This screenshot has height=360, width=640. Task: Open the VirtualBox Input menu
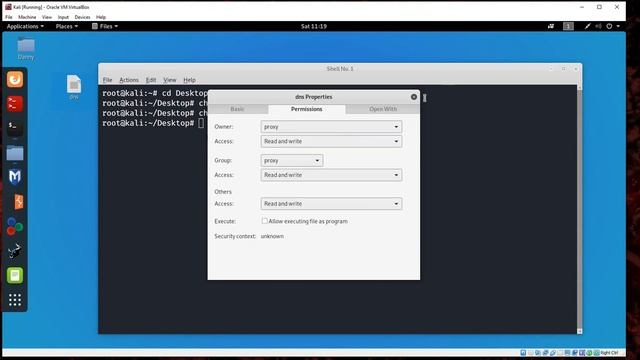tap(63, 17)
